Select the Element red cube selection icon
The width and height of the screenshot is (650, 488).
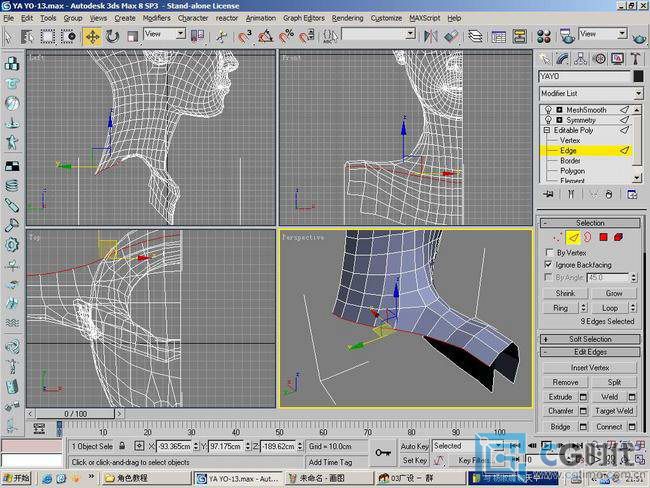pos(618,238)
